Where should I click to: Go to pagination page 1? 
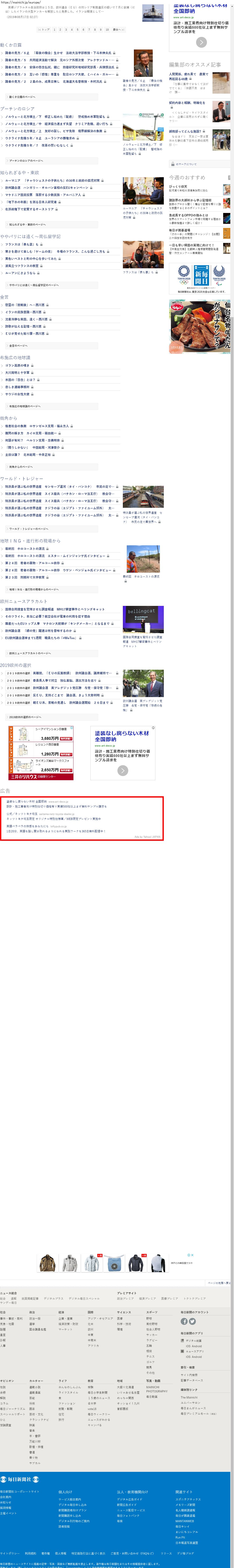pyautogui.click(x=55, y=29)
